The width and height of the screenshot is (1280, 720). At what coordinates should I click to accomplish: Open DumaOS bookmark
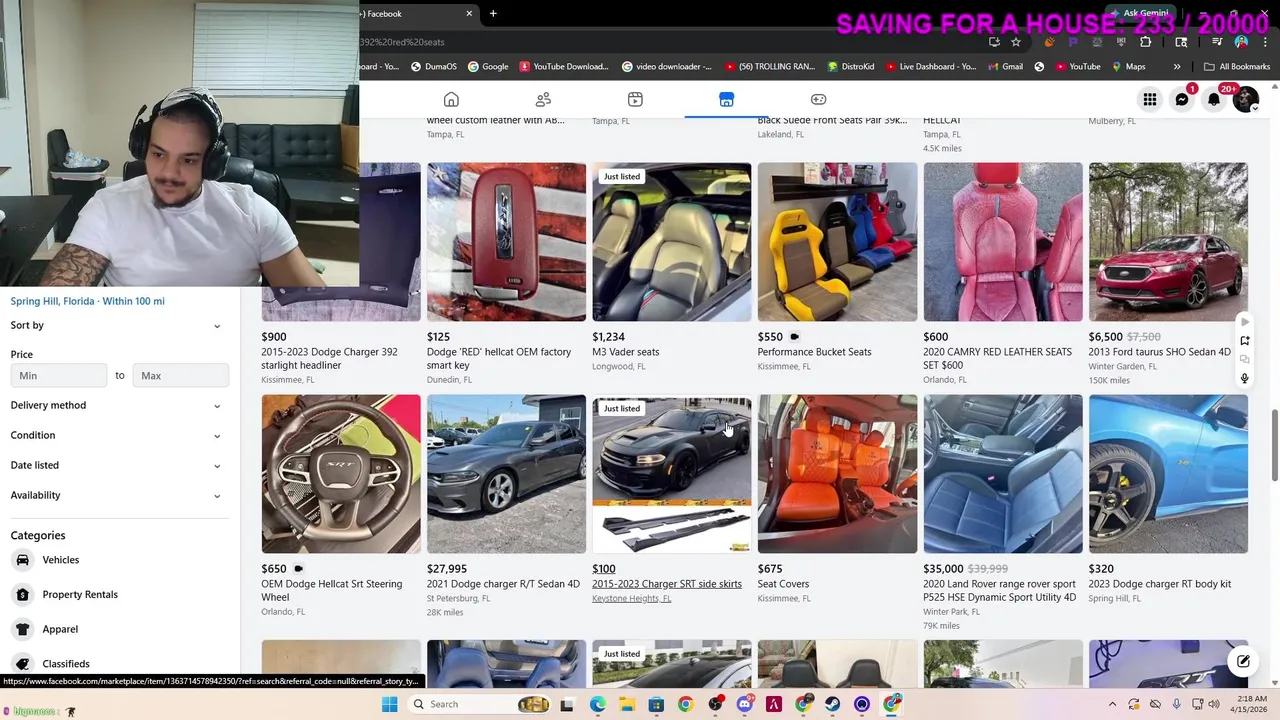[x=434, y=66]
